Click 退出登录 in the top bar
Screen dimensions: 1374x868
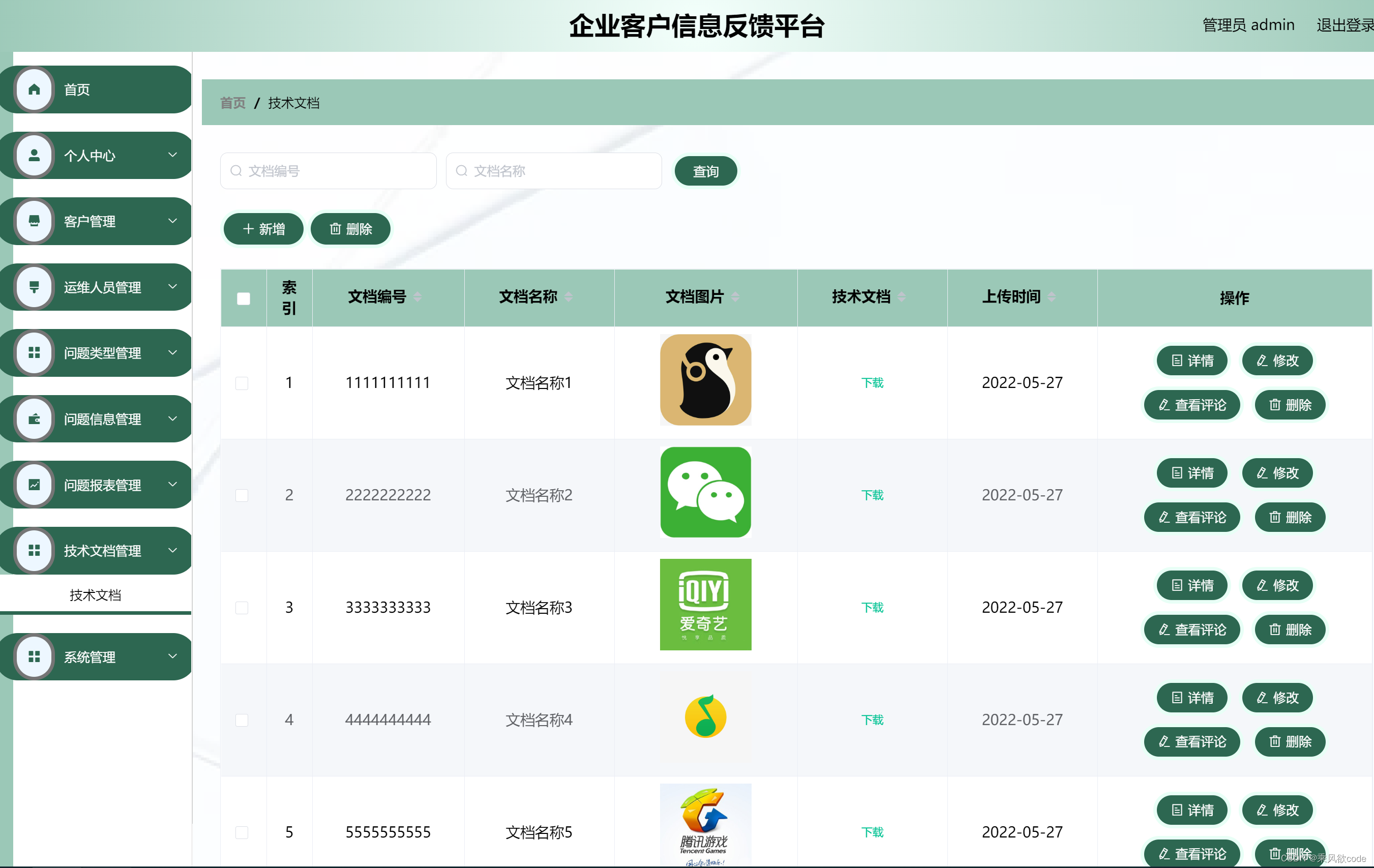(x=1344, y=24)
